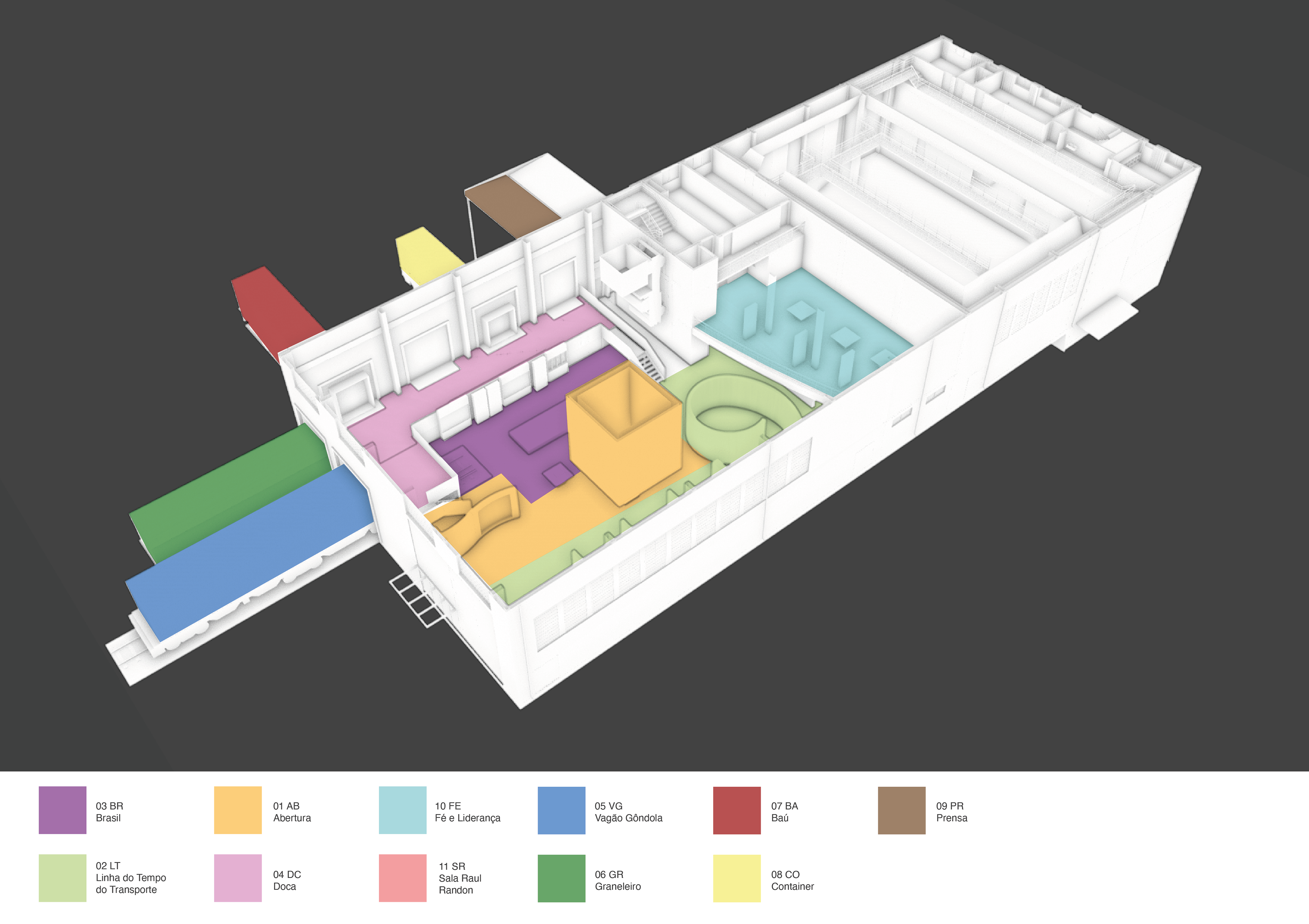Click the pink 04 DC Doca swatch
Screen dimensions: 1309x924
tap(238, 878)
